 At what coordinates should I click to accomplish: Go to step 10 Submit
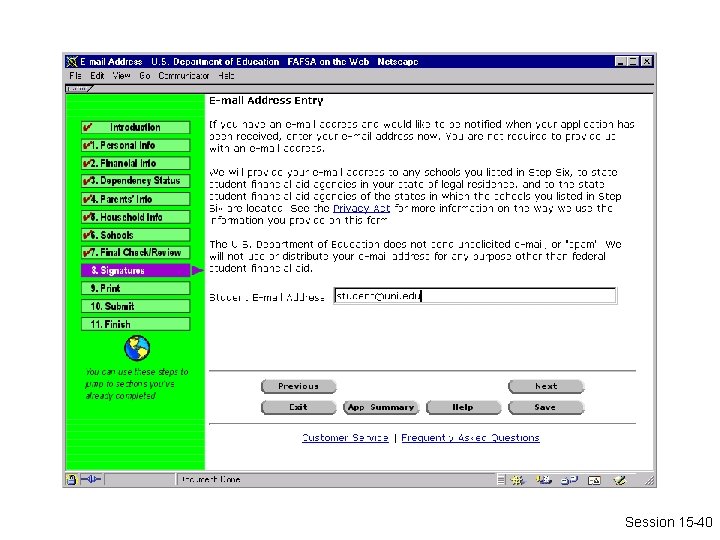tap(135, 306)
